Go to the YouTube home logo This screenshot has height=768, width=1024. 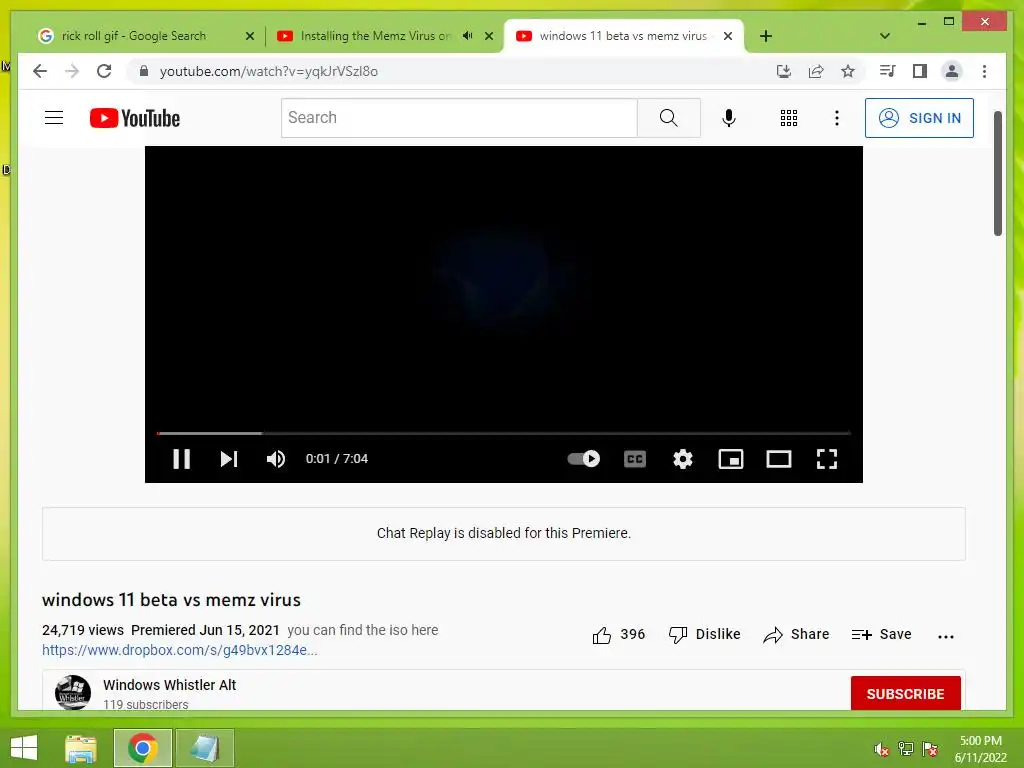tap(135, 118)
